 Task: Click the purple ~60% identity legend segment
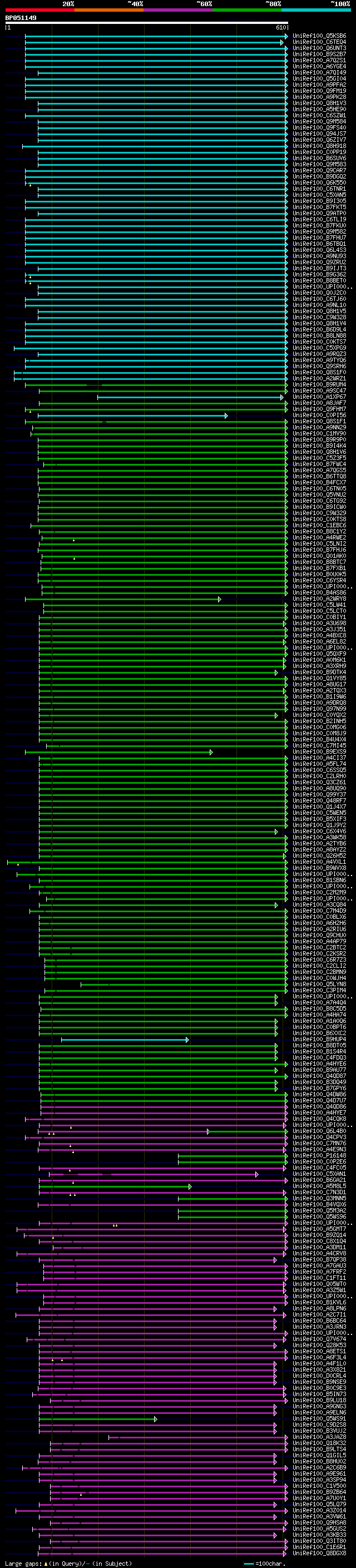(x=177, y=10)
